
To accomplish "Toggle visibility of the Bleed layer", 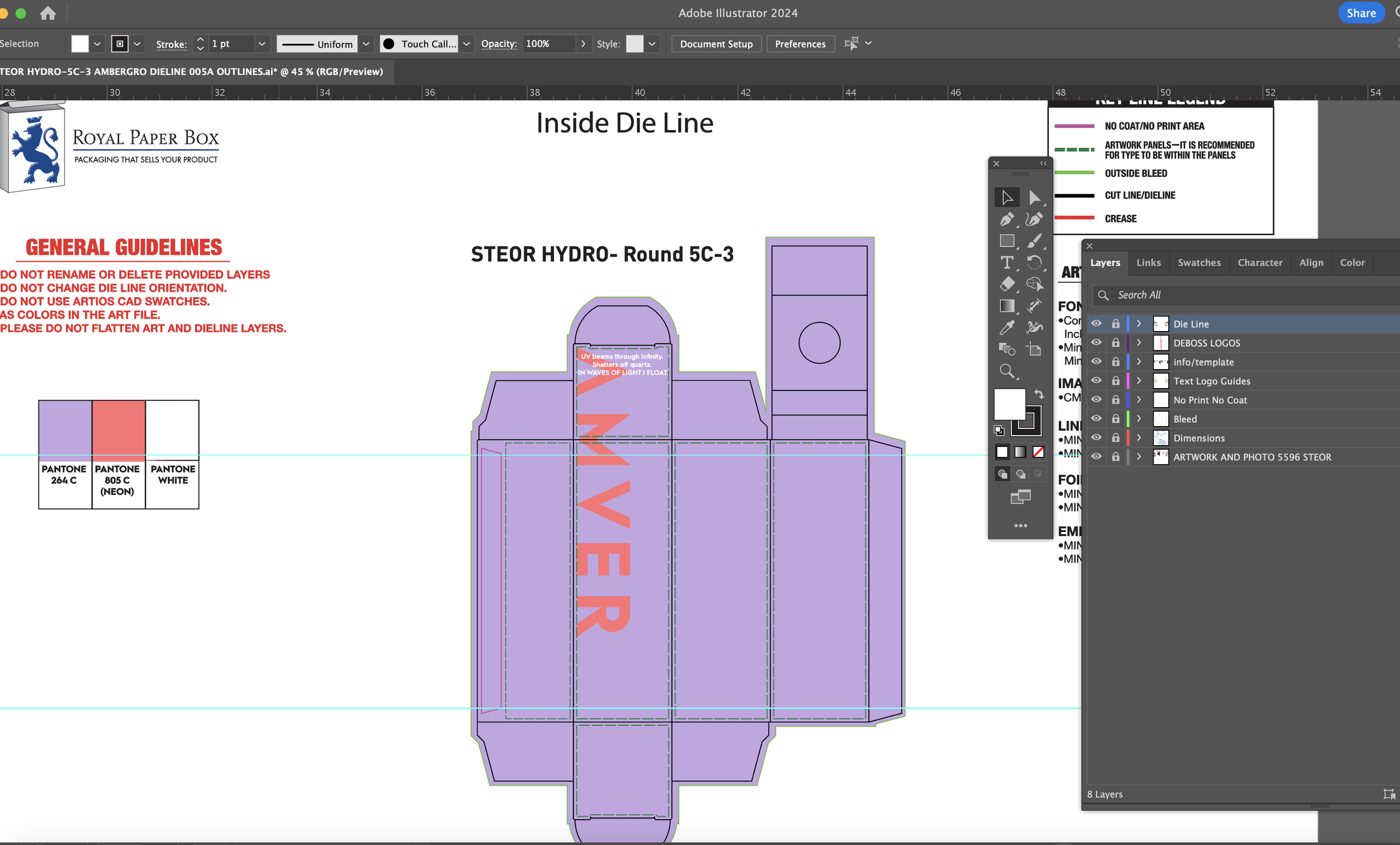I will point(1096,419).
